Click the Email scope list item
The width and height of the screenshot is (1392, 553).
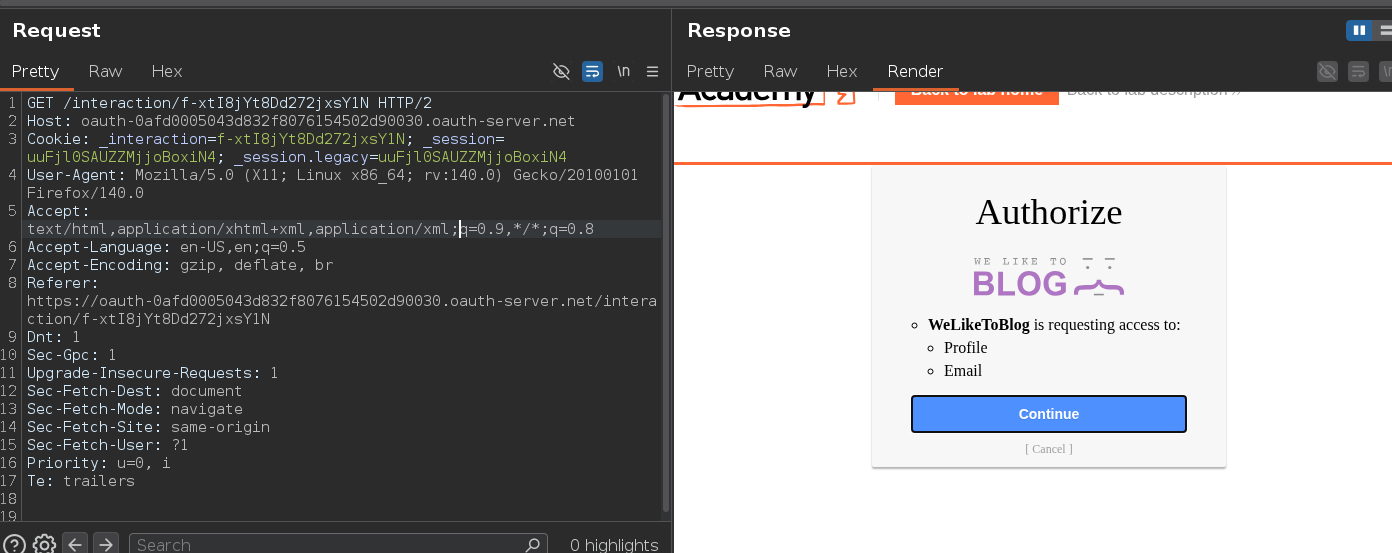click(x=963, y=371)
